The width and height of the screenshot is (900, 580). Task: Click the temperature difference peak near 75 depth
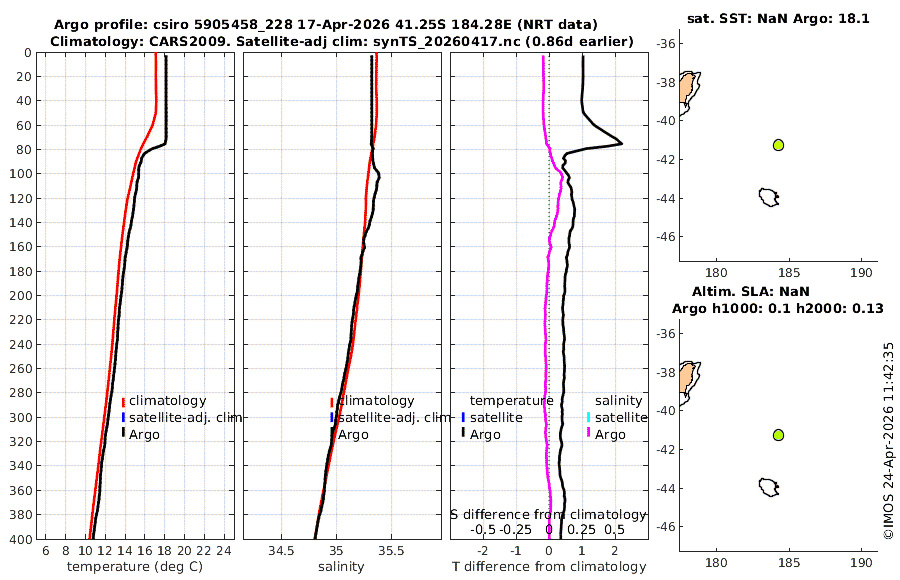click(x=620, y=143)
